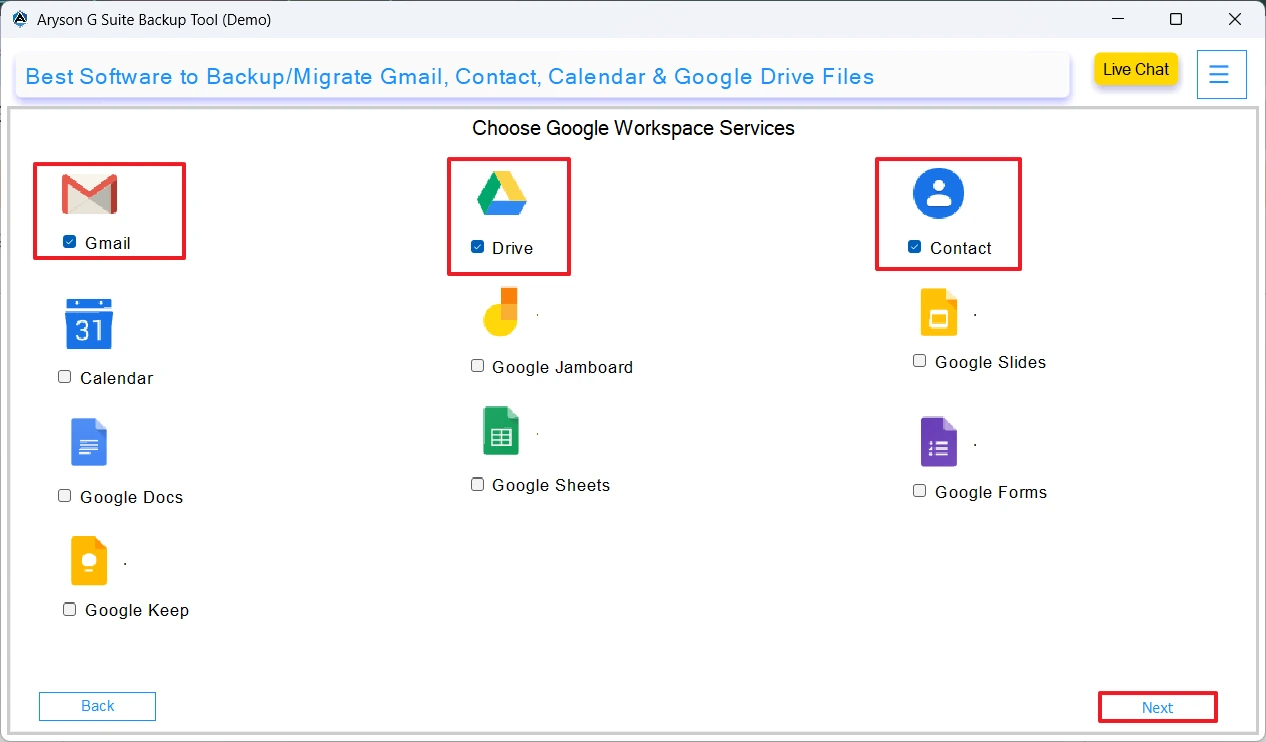Click the Google Drive triangle icon
Viewport: 1266px width, 742px height.
pyautogui.click(x=502, y=194)
